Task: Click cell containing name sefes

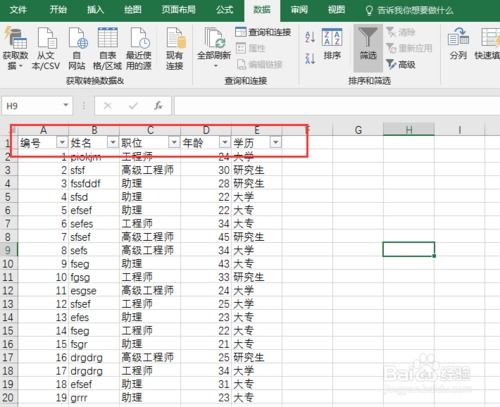Action: pos(94,224)
